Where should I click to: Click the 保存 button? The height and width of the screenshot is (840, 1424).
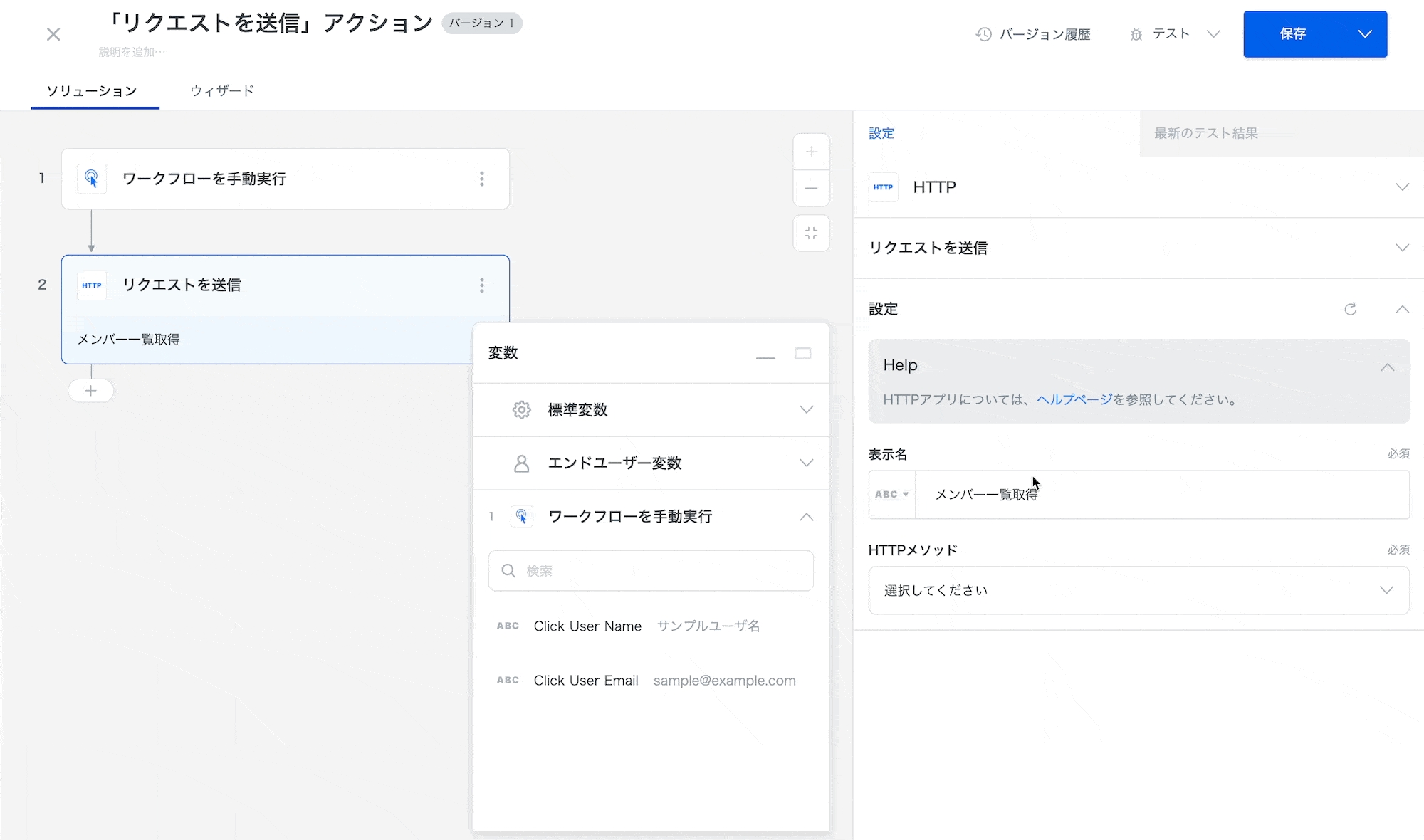(1292, 34)
